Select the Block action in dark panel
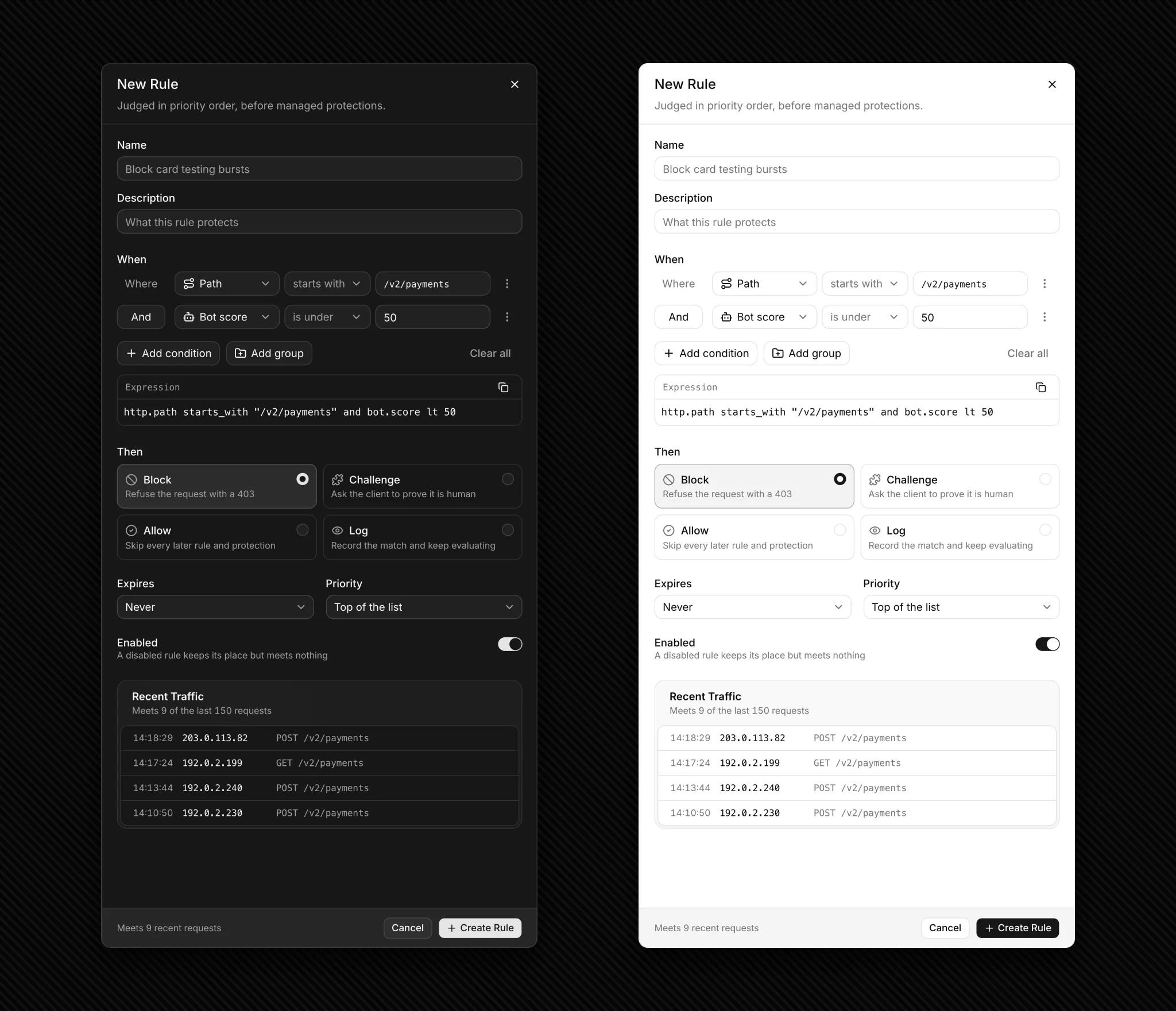The width and height of the screenshot is (1176, 1011). pyautogui.click(x=216, y=486)
